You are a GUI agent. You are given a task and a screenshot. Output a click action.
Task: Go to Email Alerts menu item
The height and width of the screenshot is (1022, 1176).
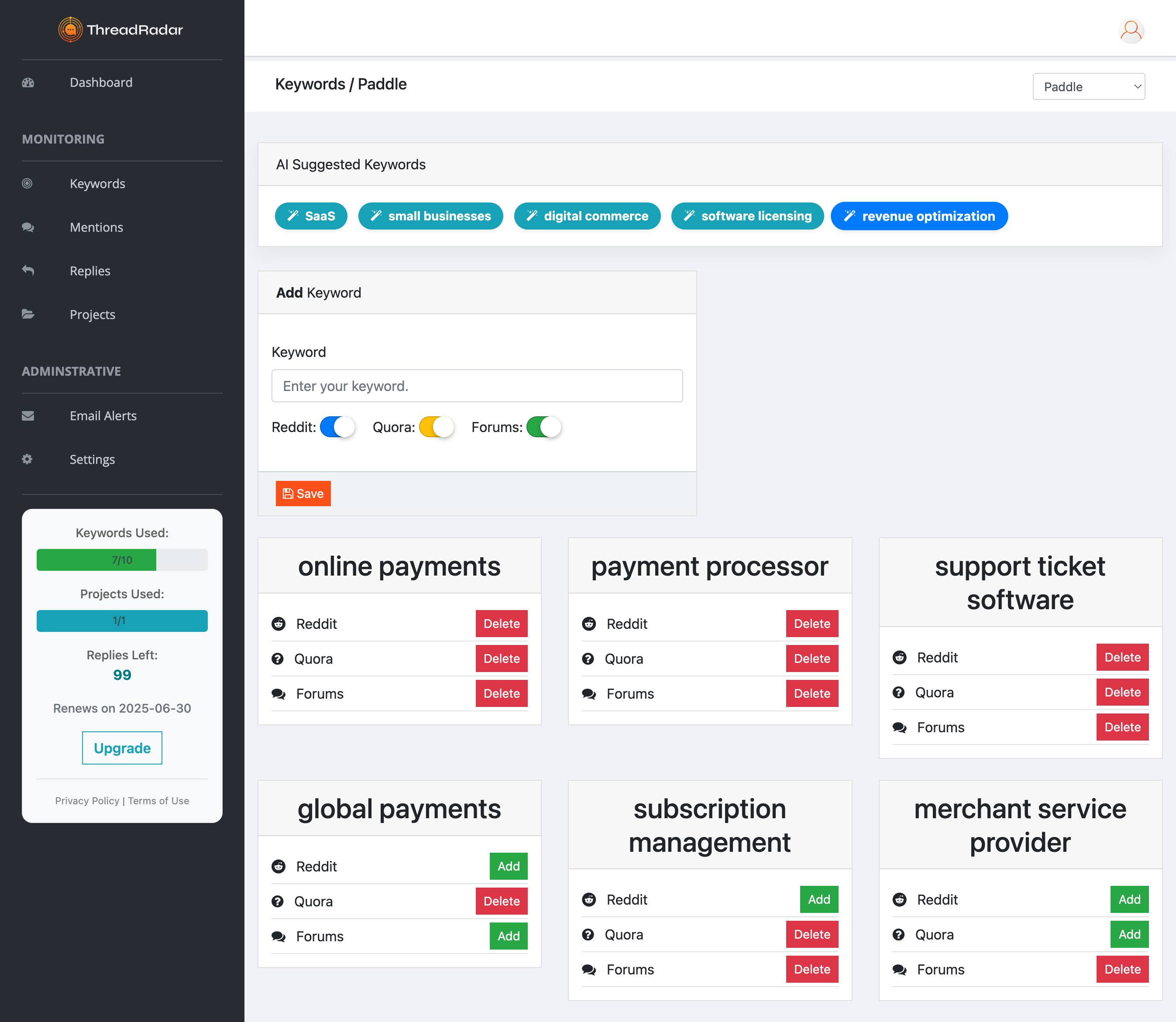click(103, 416)
